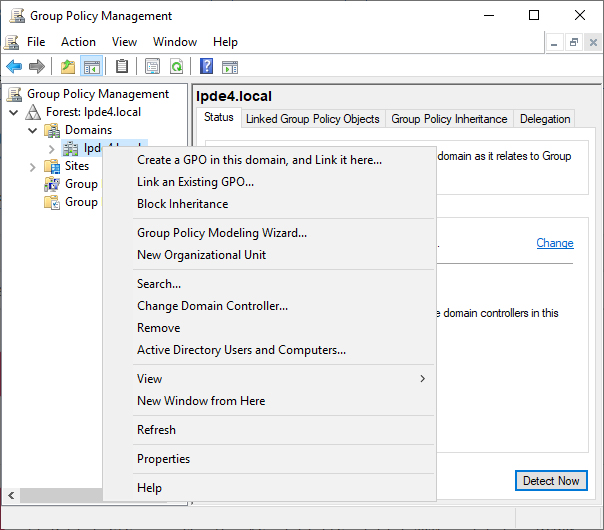Select Search... in context menu

pyautogui.click(x=269, y=284)
